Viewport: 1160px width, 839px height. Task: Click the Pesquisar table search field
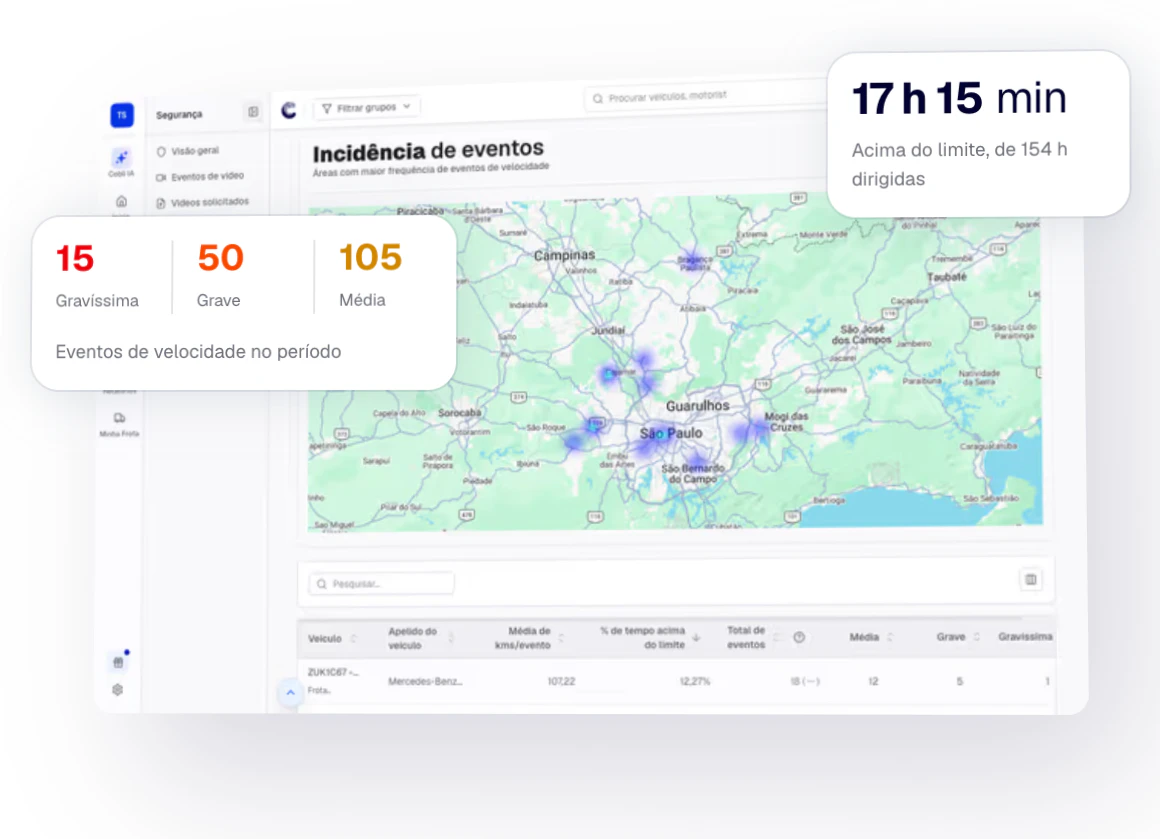coord(381,584)
